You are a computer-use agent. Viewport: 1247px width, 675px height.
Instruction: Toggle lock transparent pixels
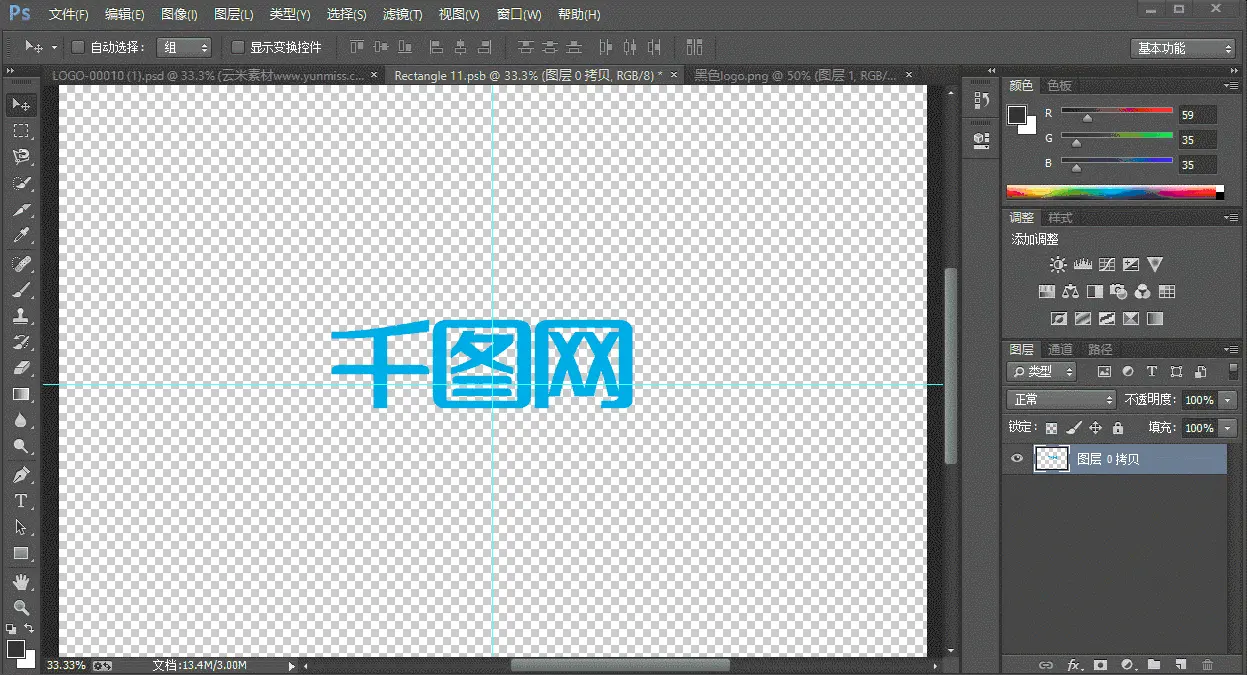1052,428
